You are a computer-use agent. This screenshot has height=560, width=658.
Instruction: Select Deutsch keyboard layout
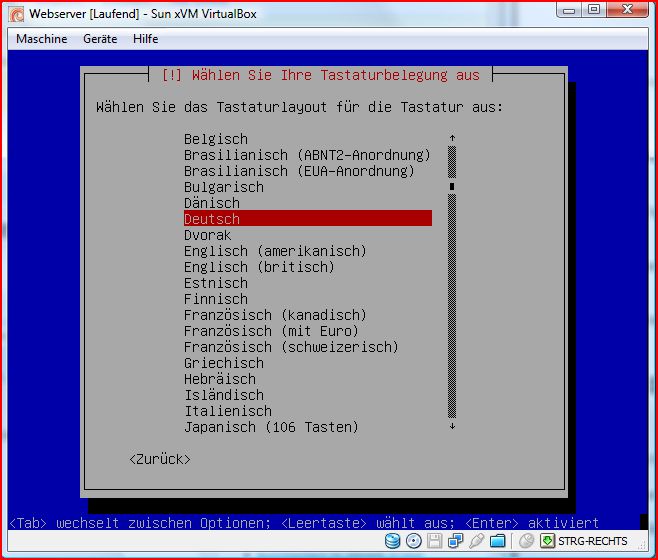[x=212, y=219]
